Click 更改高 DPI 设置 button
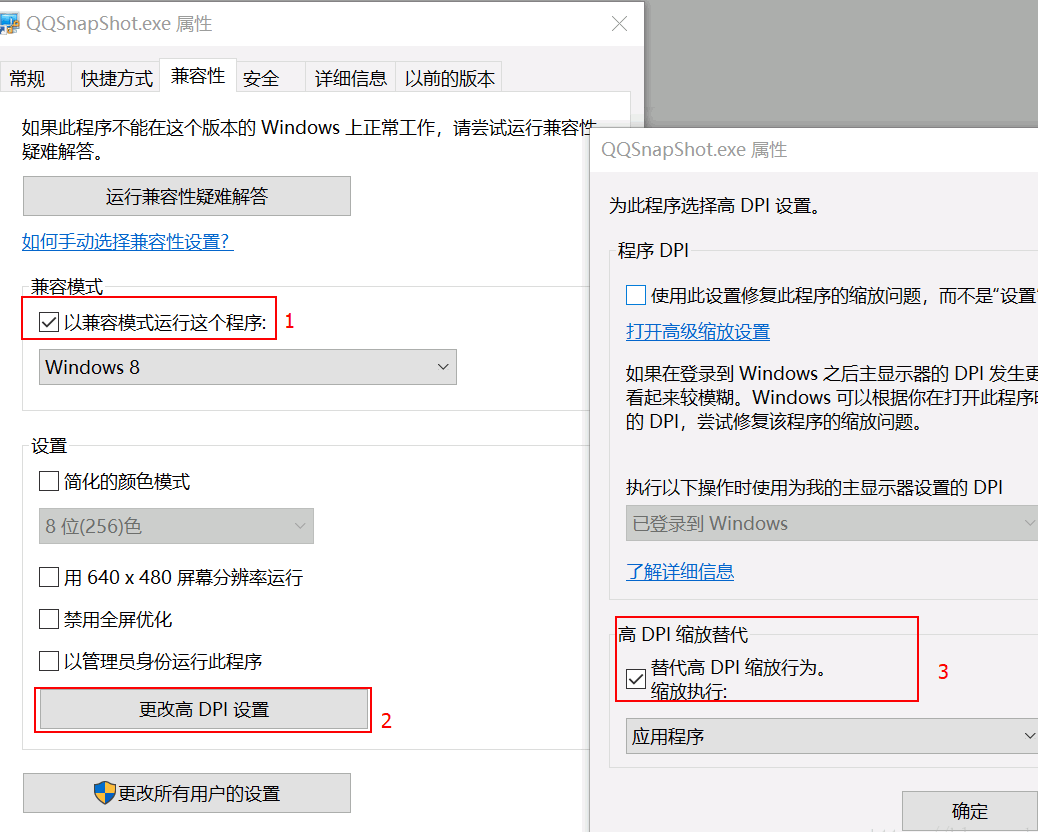The height and width of the screenshot is (832, 1038). [204, 710]
